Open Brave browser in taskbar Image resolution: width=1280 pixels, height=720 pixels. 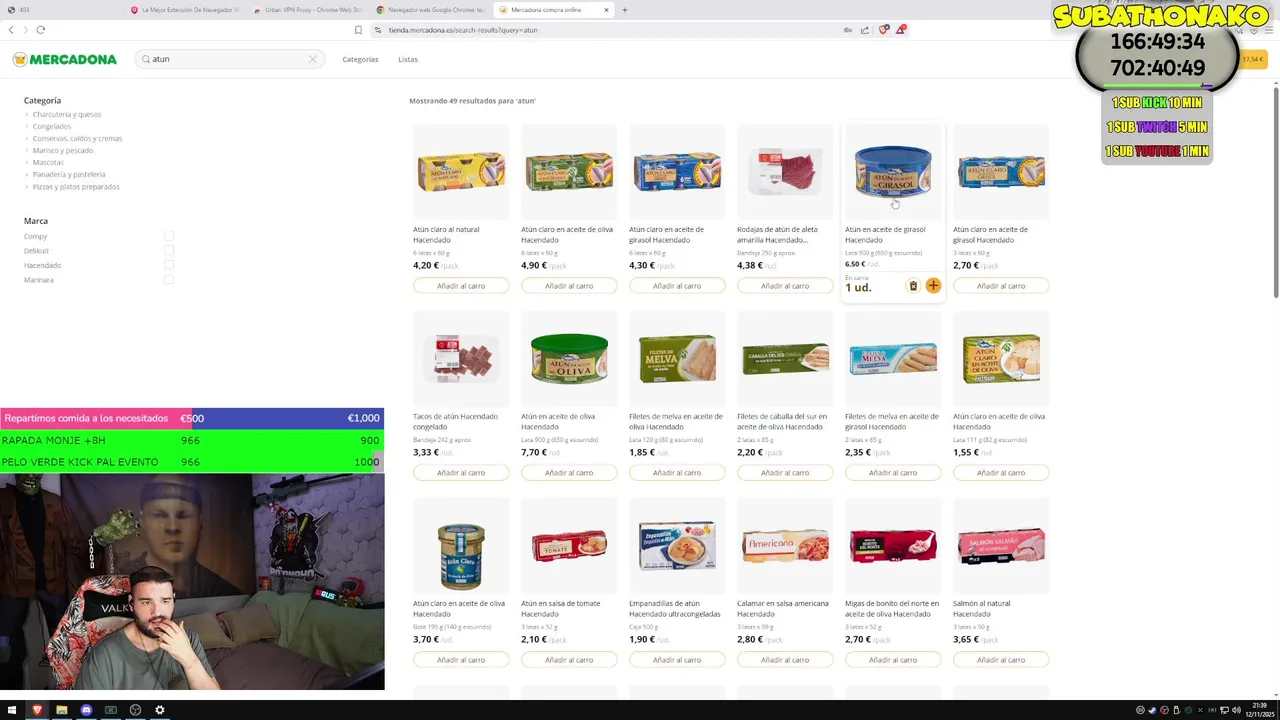pos(37,710)
